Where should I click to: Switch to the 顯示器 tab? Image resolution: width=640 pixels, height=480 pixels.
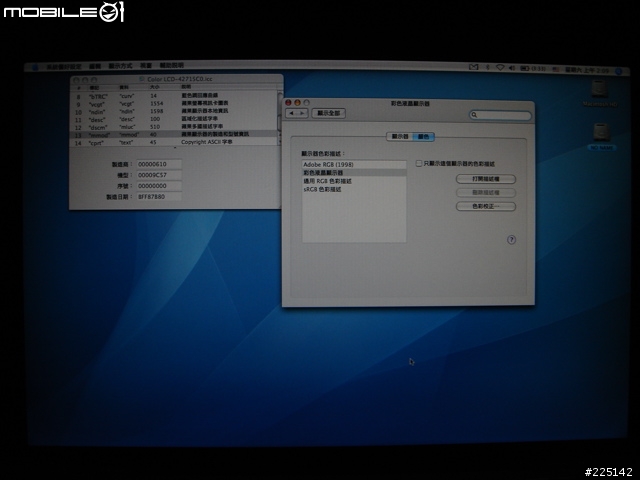pyautogui.click(x=400, y=136)
